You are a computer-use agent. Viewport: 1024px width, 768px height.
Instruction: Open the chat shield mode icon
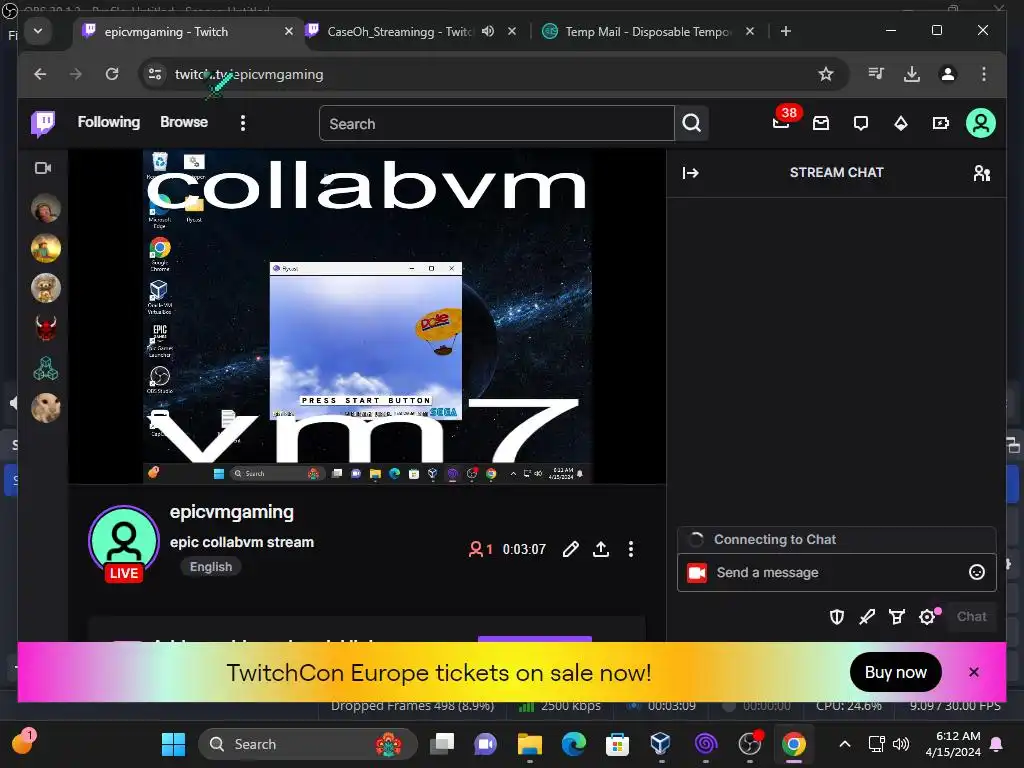837,616
